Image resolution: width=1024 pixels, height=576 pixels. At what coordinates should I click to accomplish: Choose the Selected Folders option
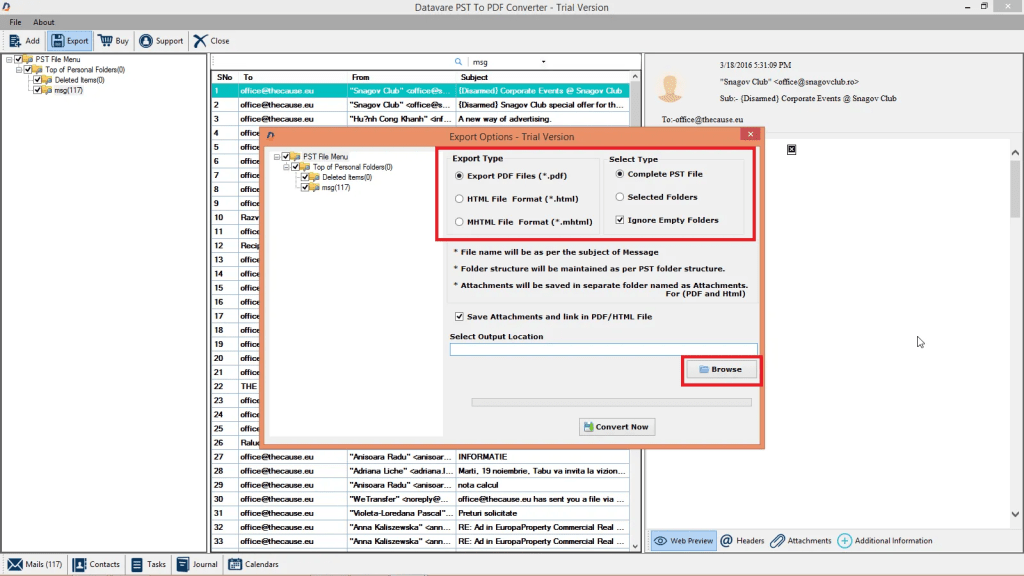620,197
